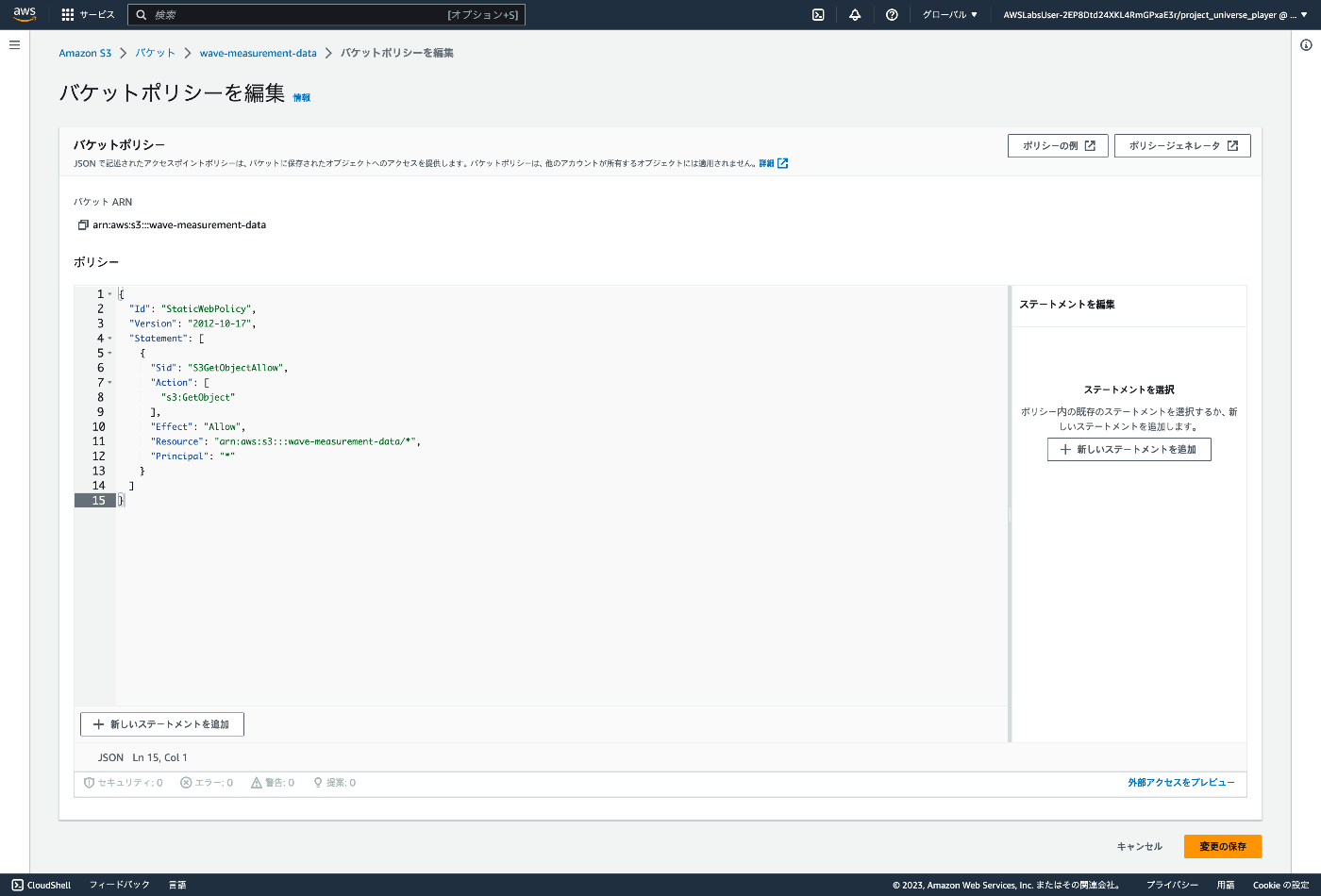Image resolution: width=1321 pixels, height=896 pixels.
Task: Collapse code fold arrow on line 5
Action: 109,353
